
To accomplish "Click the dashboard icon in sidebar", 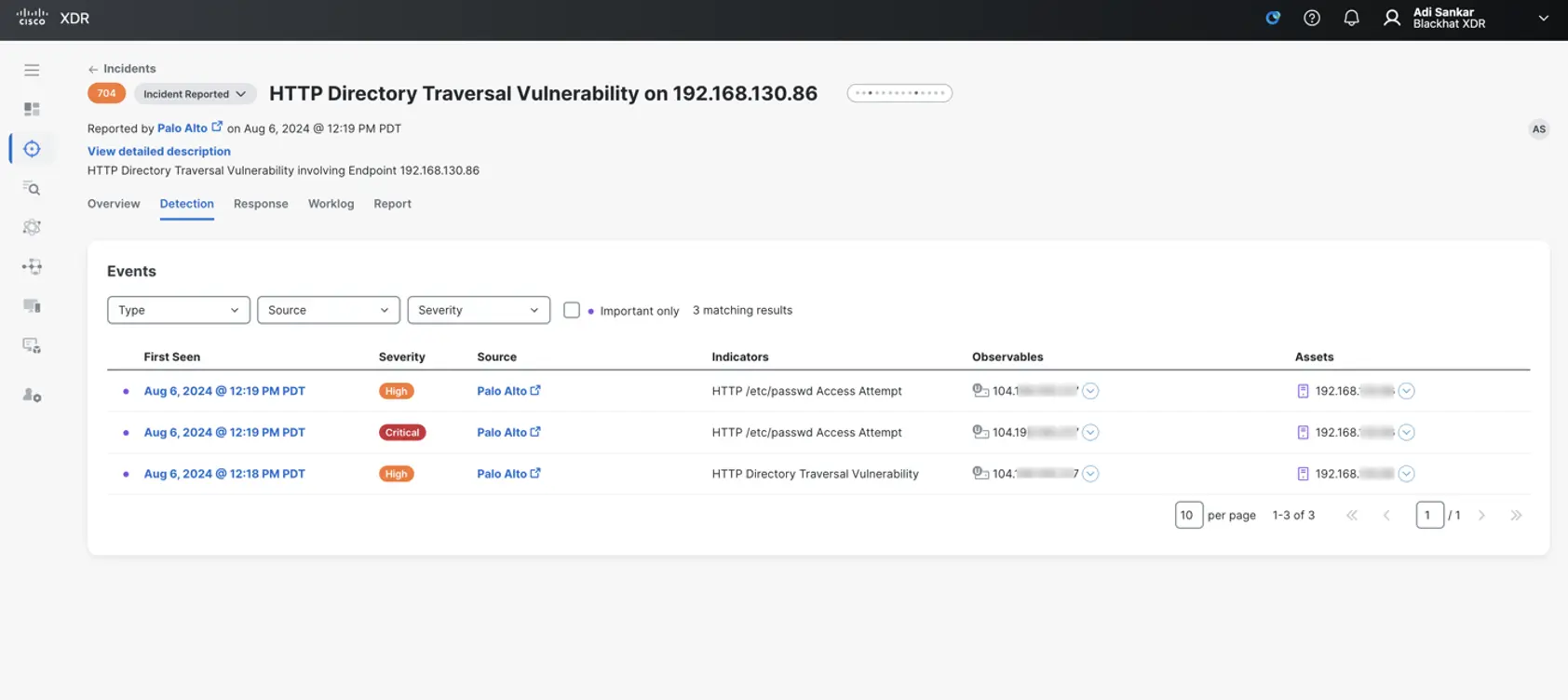I will (32, 110).
